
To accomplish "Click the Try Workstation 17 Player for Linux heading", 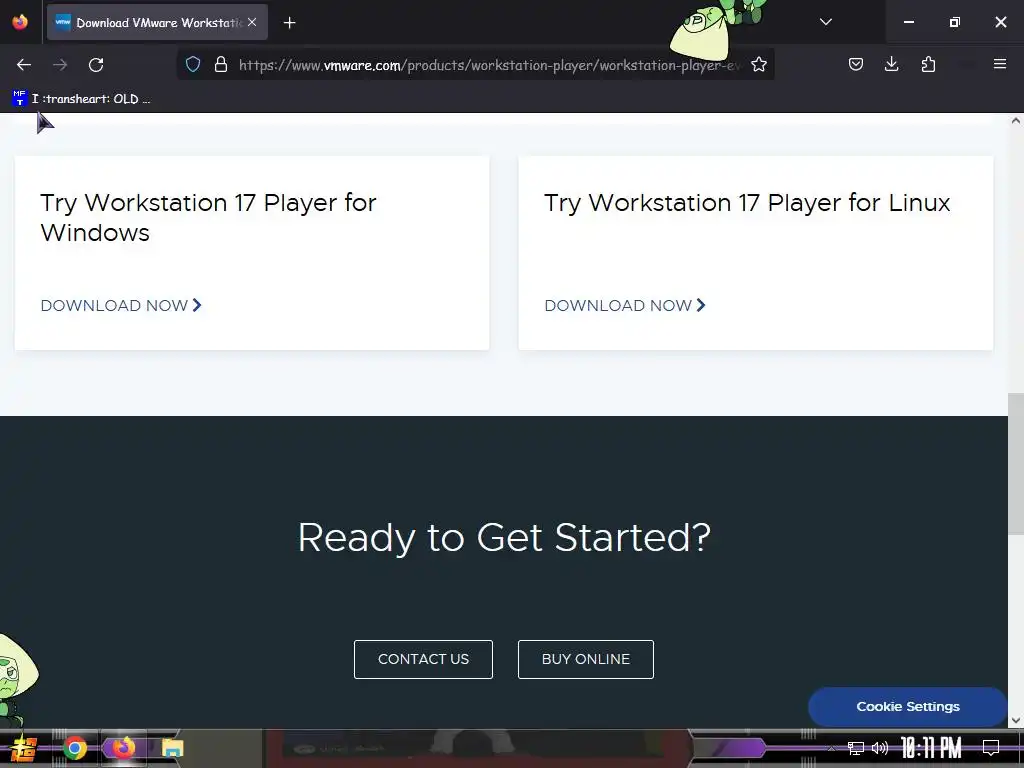I will pos(747,202).
